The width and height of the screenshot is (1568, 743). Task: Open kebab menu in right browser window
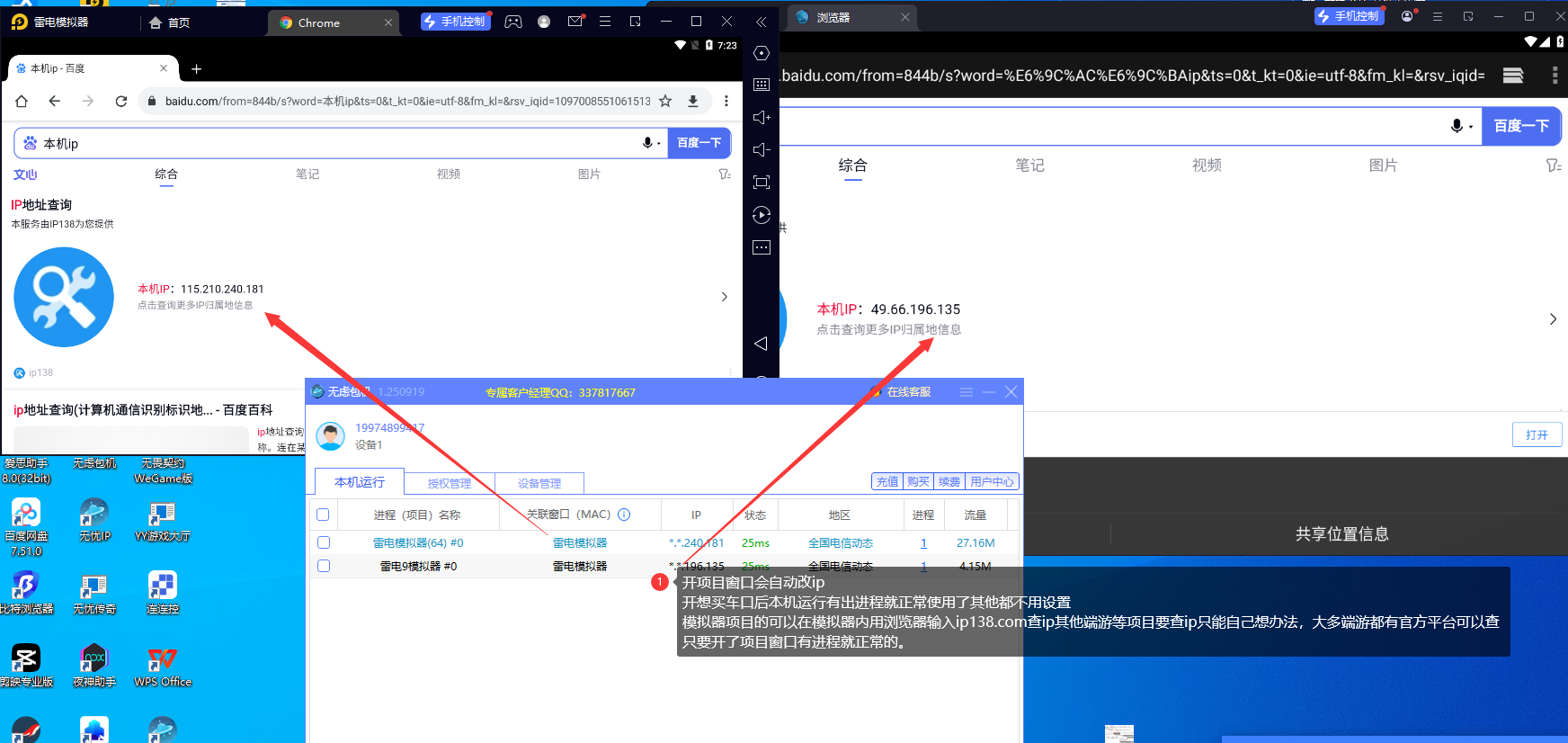point(1555,76)
